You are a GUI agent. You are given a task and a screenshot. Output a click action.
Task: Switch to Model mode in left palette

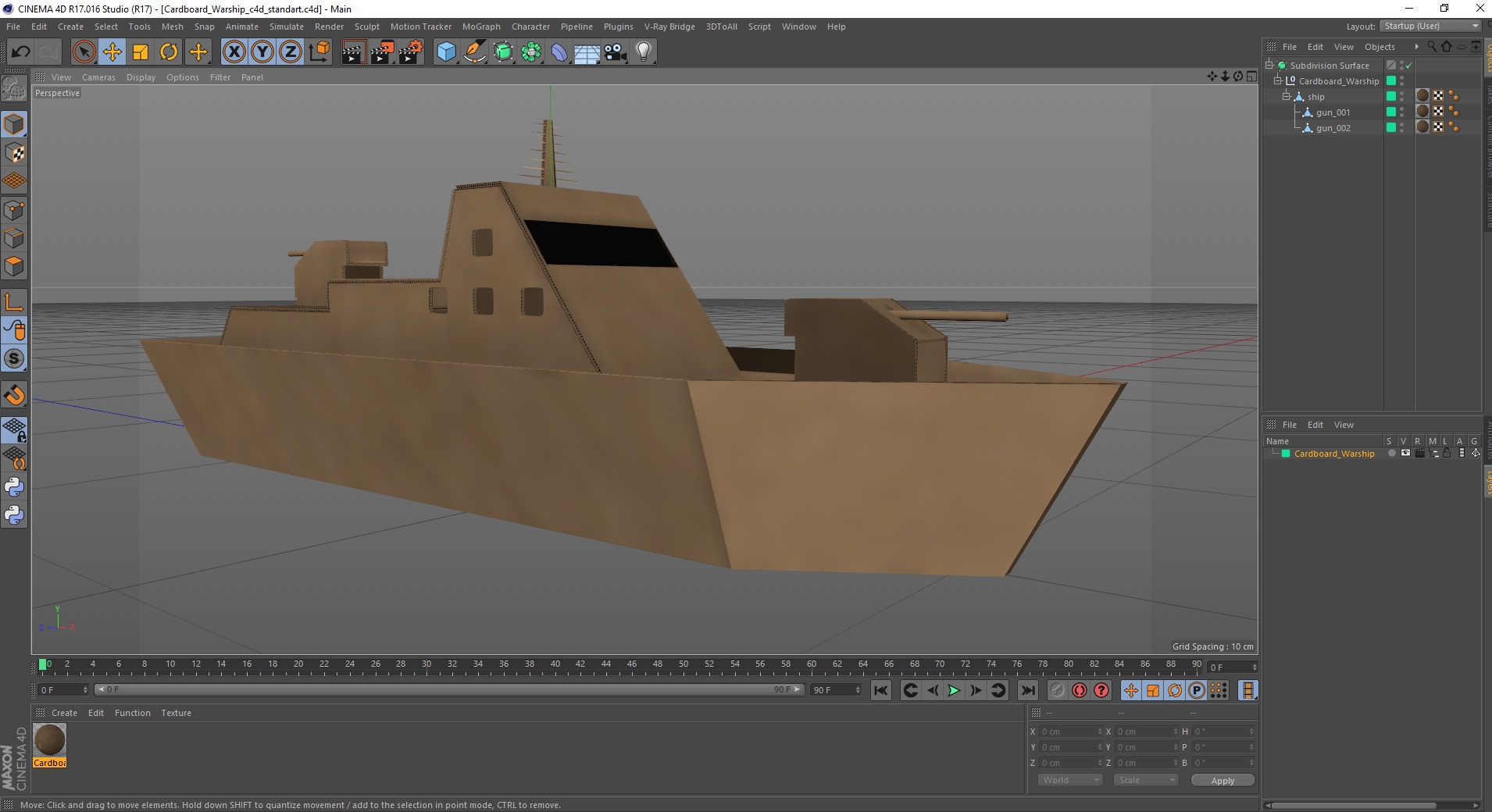(x=14, y=124)
